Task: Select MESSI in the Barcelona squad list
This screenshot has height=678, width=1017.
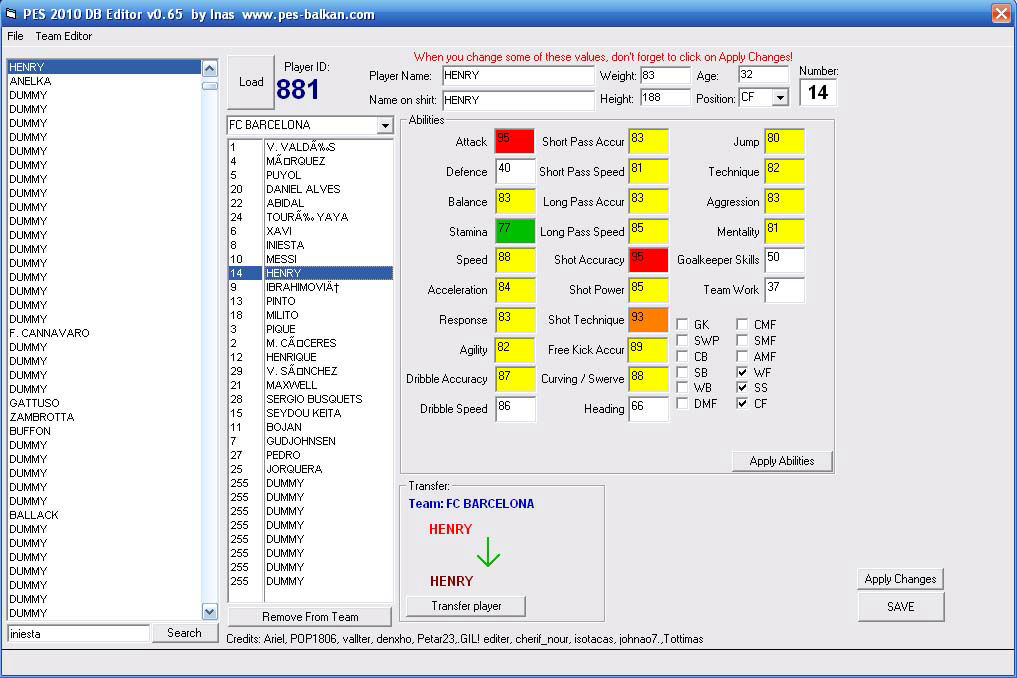Action: 311,259
